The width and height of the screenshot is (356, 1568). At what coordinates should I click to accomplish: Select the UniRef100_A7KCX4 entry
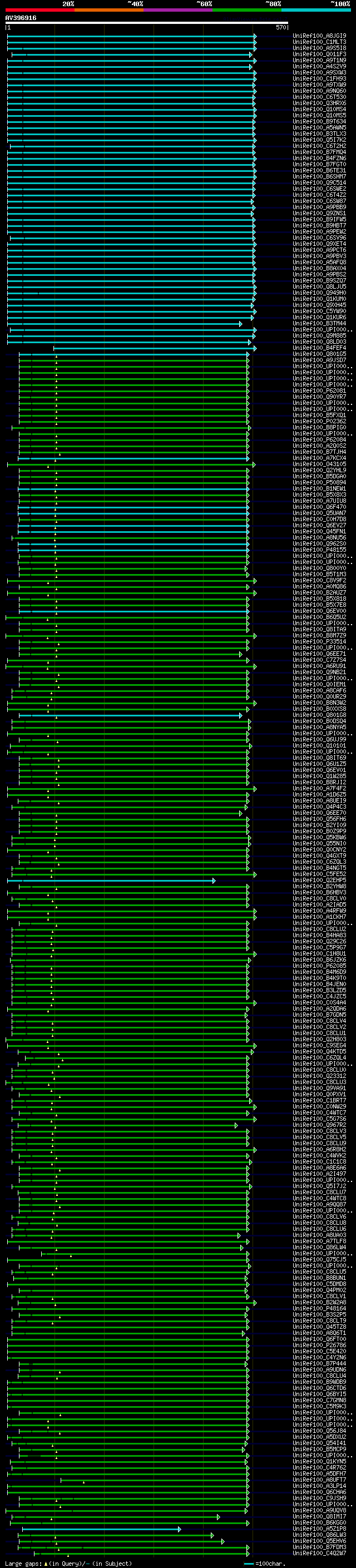click(x=319, y=458)
